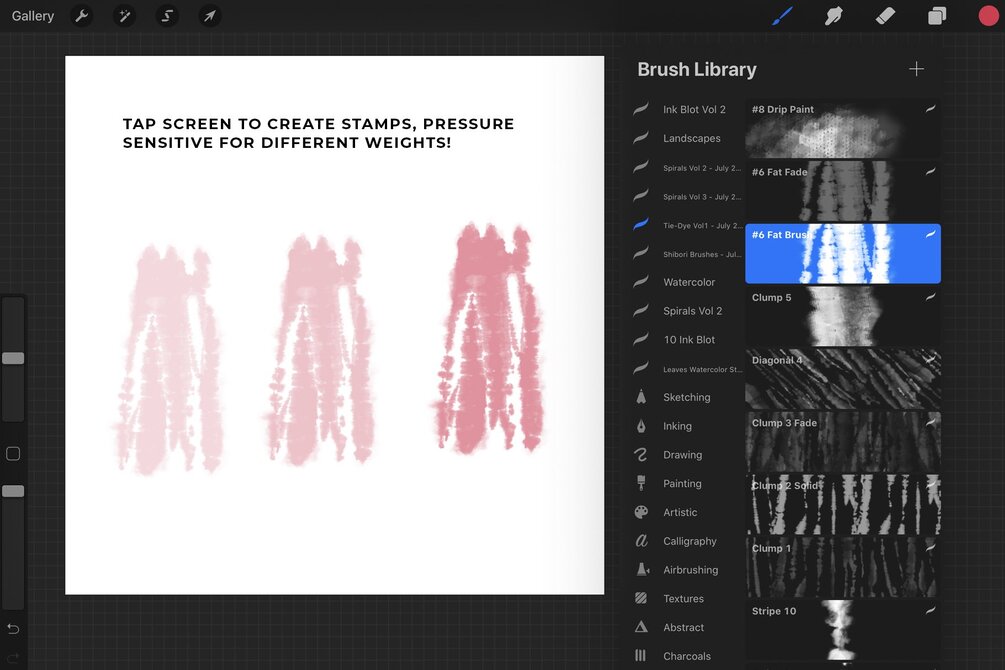Tap the darkest pink stamp on canvas
Screen dimensions: 1005x670
click(x=490, y=338)
